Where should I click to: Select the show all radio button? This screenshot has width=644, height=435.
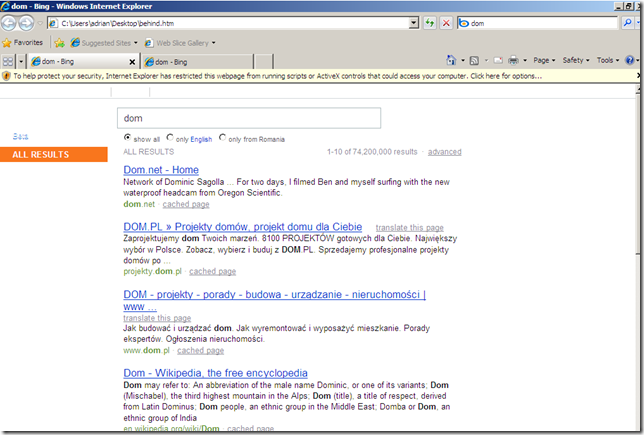(127, 138)
